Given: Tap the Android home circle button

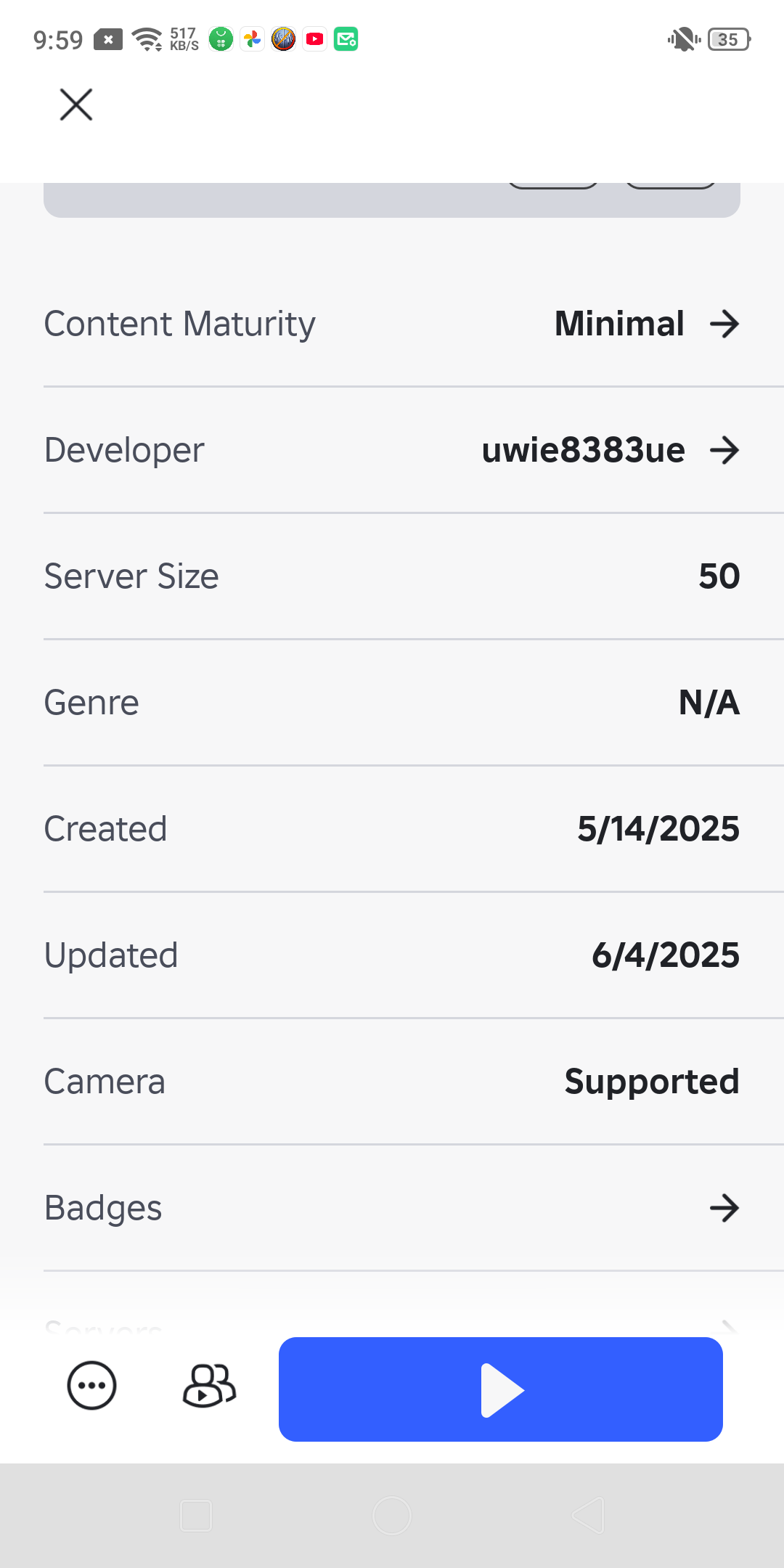Looking at the screenshot, I should 392,1516.
